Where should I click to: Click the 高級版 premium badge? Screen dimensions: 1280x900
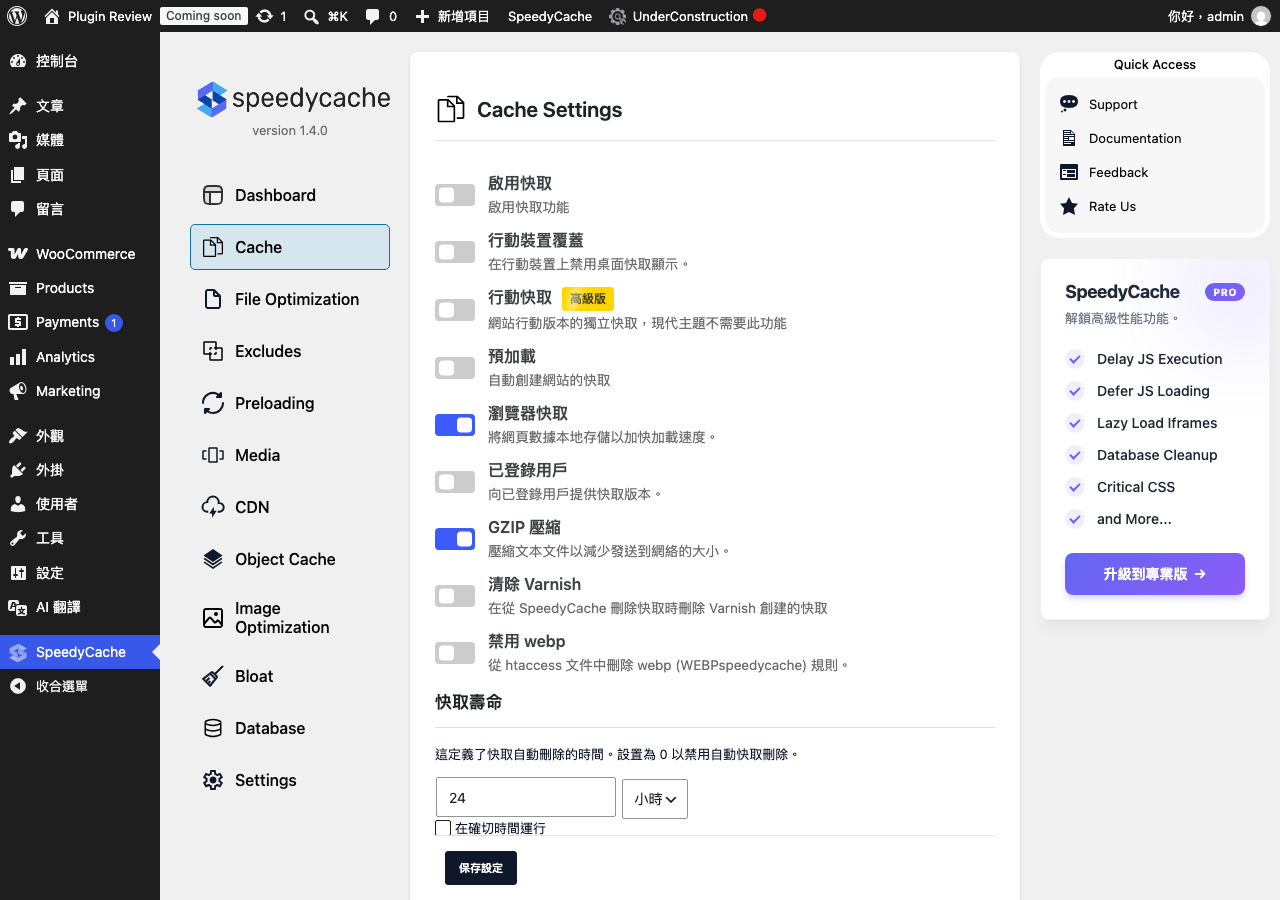tap(588, 299)
